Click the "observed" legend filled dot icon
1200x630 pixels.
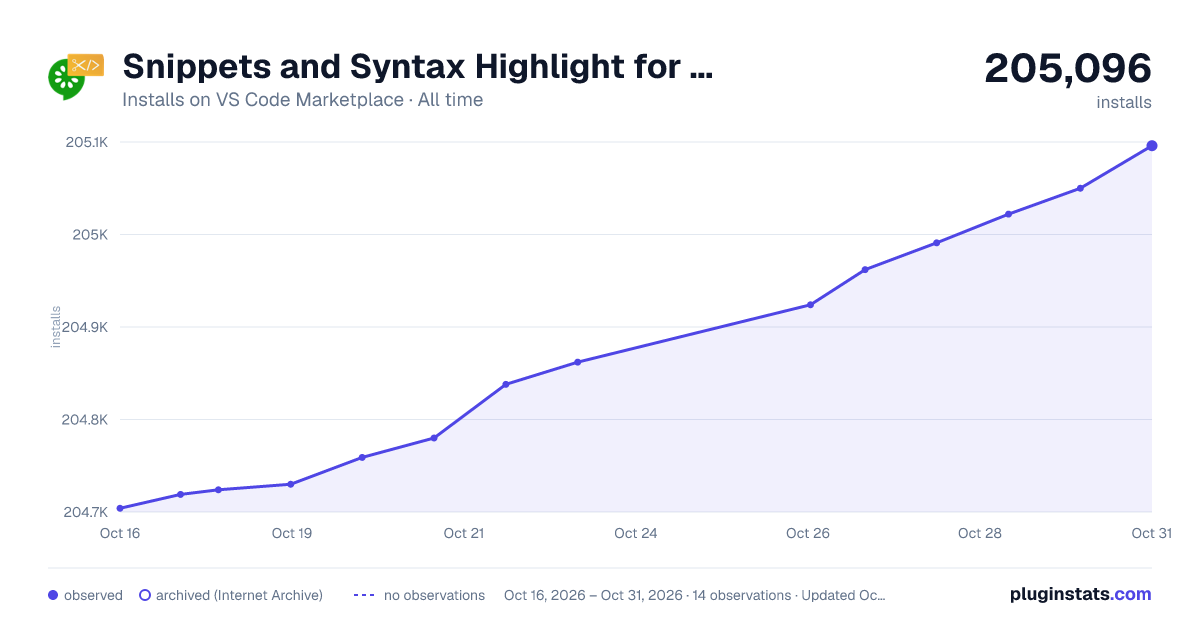pos(53,595)
